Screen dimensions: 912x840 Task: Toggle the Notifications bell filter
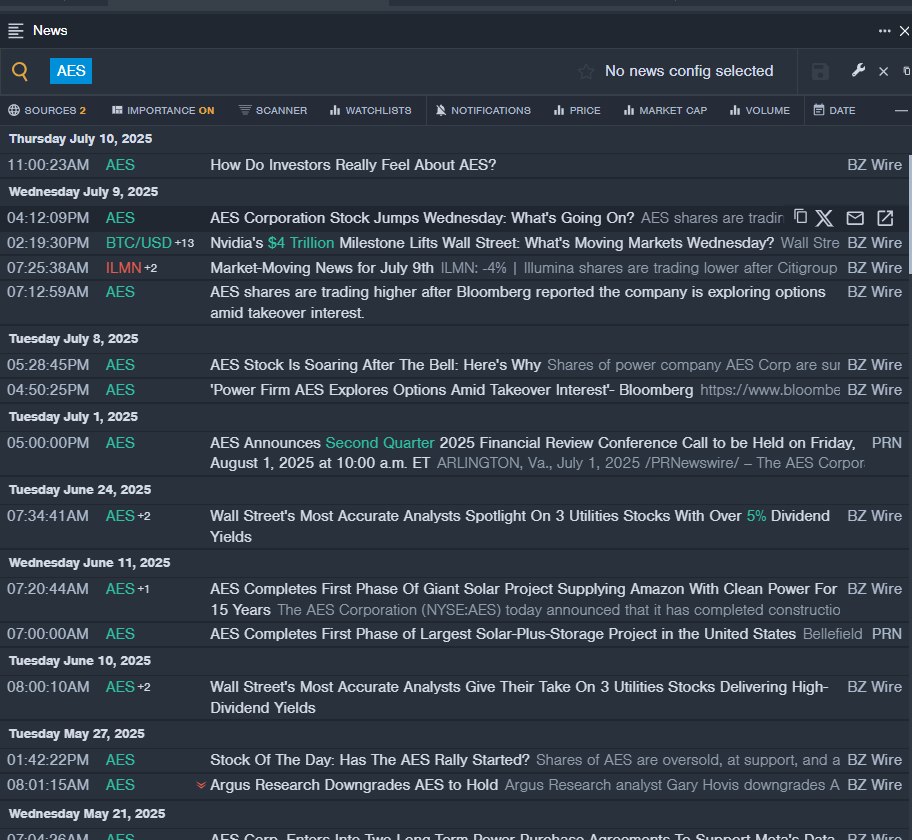pyautogui.click(x=483, y=111)
